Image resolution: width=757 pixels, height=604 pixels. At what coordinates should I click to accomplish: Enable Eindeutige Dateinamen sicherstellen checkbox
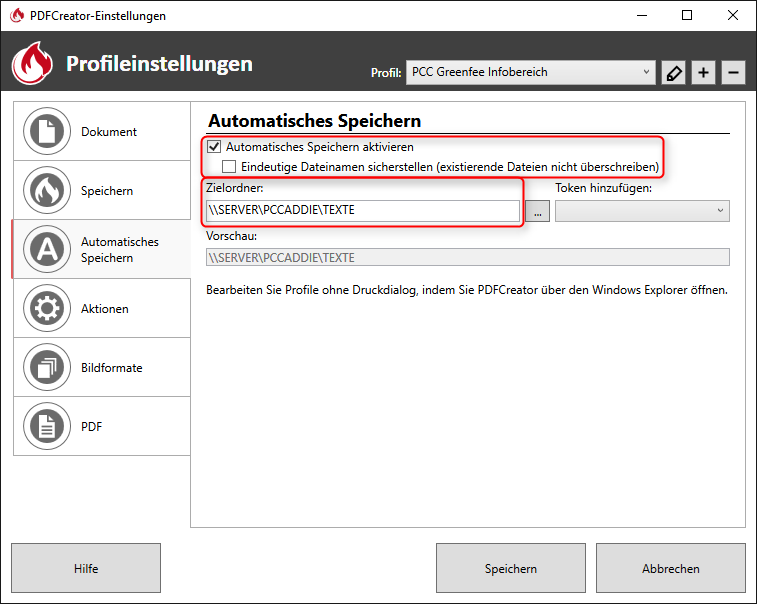pyautogui.click(x=229, y=166)
